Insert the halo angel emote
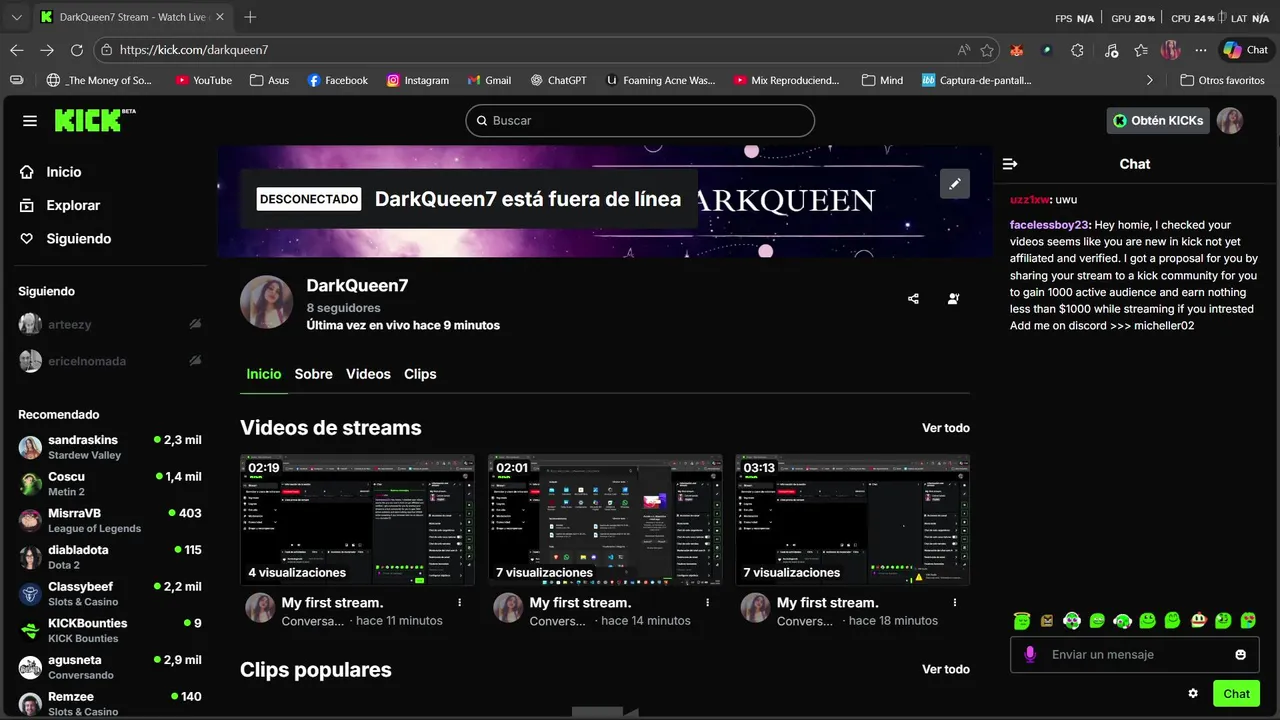The image size is (1280, 720). pos(1022,621)
